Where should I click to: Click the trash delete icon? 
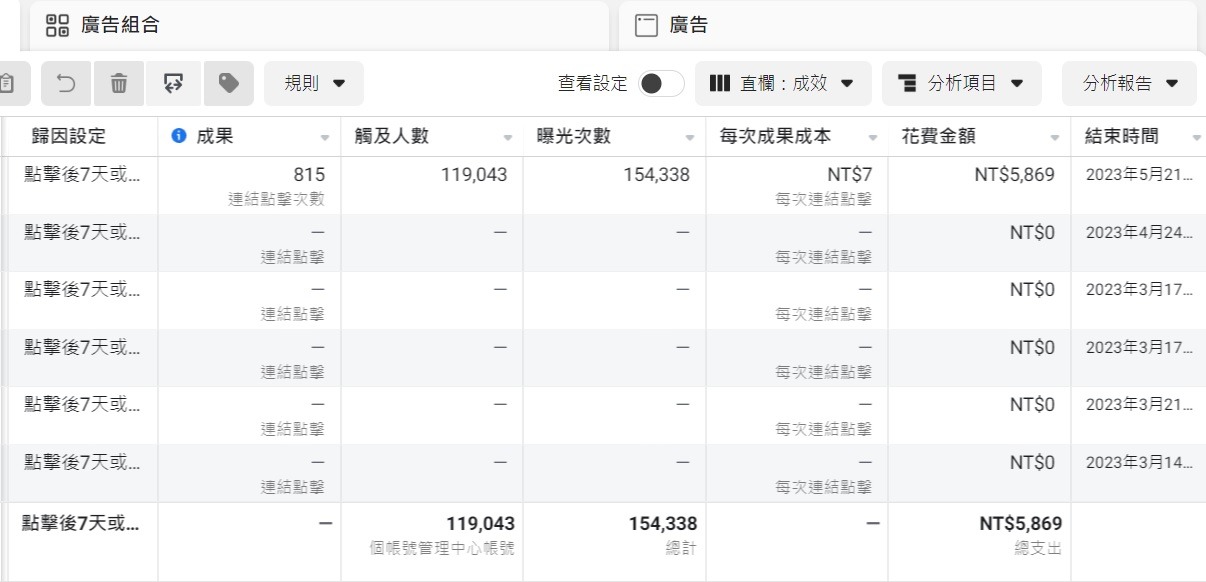[119, 84]
